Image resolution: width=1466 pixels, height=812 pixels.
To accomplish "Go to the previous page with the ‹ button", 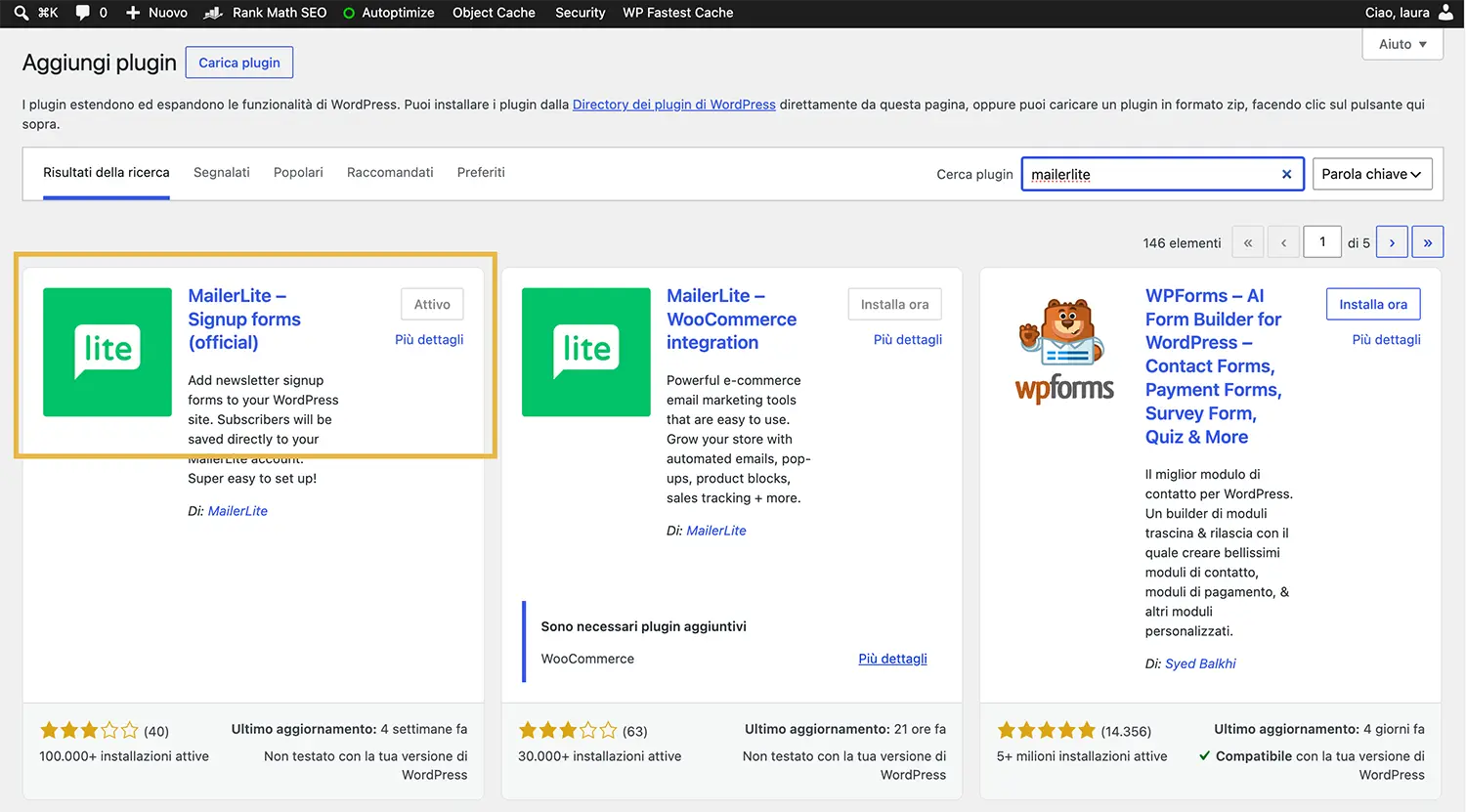I will [x=1283, y=242].
